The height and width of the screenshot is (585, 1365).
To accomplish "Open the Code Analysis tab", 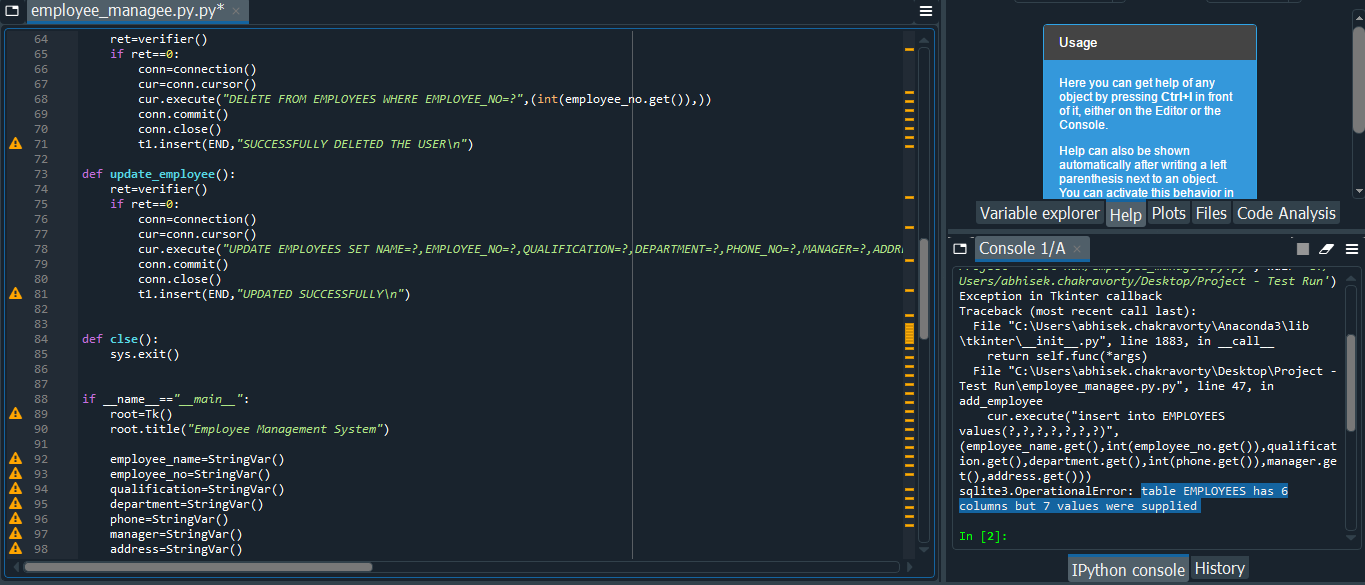I will click(x=1286, y=213).
